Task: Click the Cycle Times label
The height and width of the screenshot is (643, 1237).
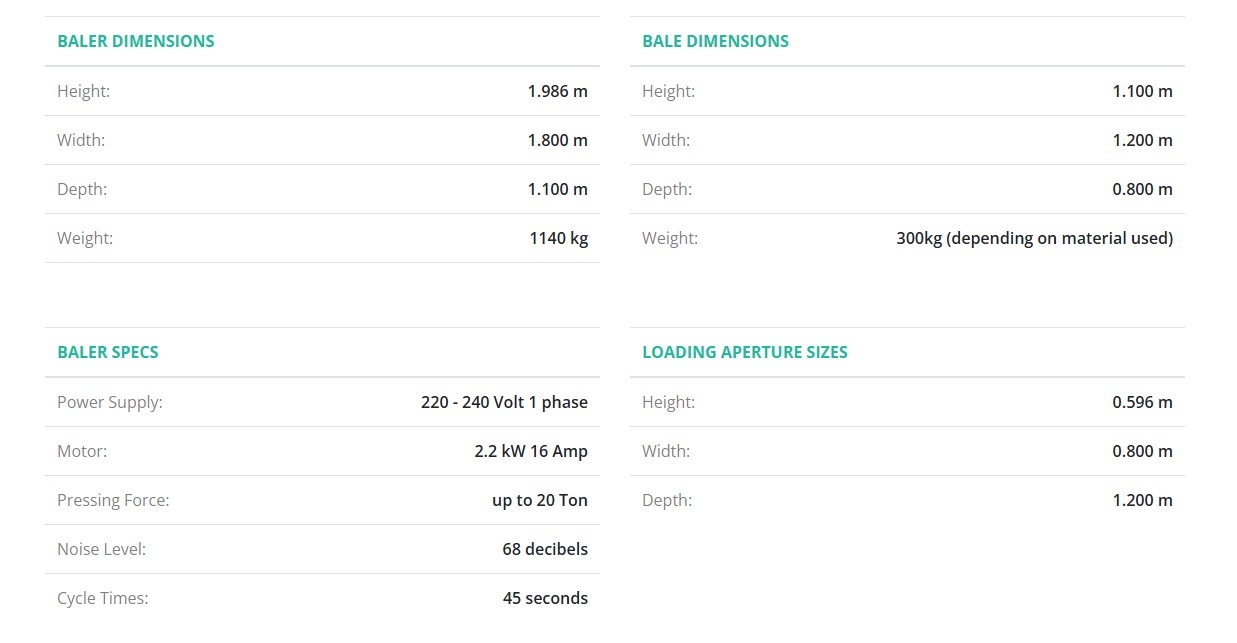Action: click(x=102, y=598)
